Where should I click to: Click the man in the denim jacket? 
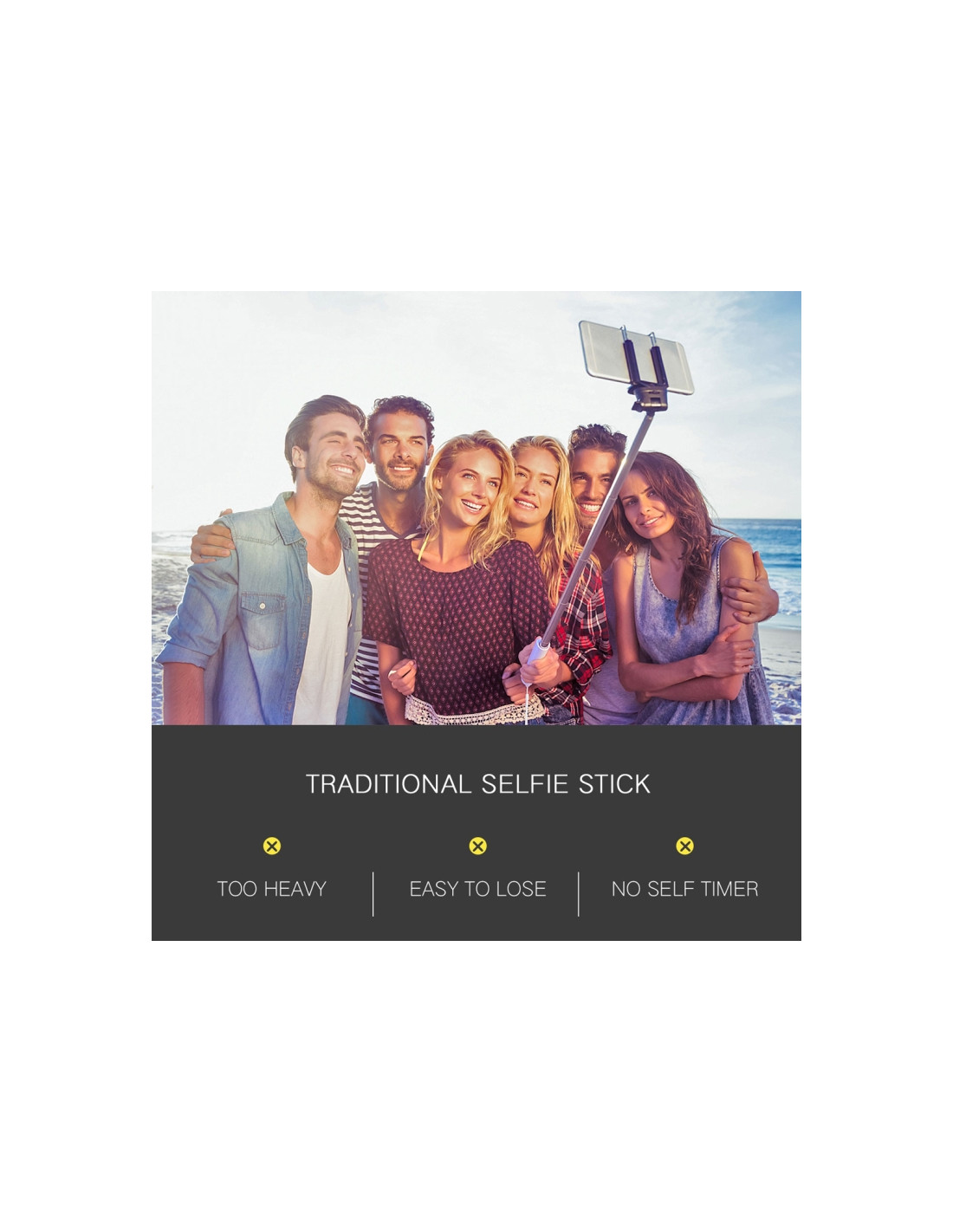click(269, 572)
